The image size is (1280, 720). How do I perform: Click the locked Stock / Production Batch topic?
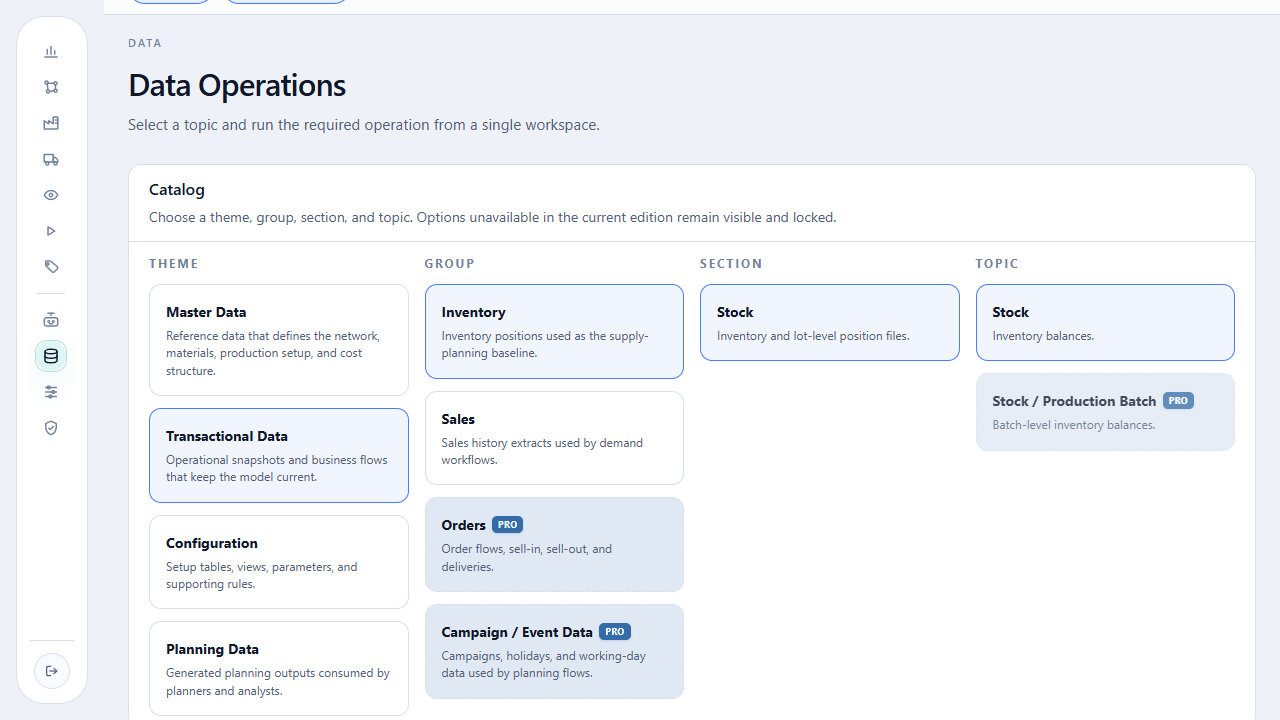(1105, 412)
